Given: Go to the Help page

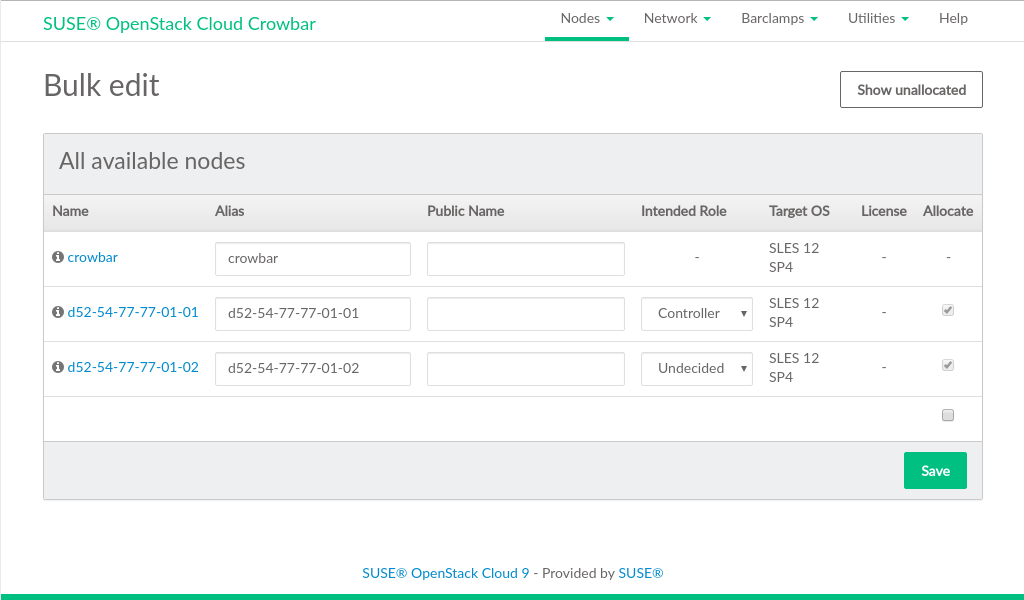Looking at the screenshot, I should (x=953, y=19).
